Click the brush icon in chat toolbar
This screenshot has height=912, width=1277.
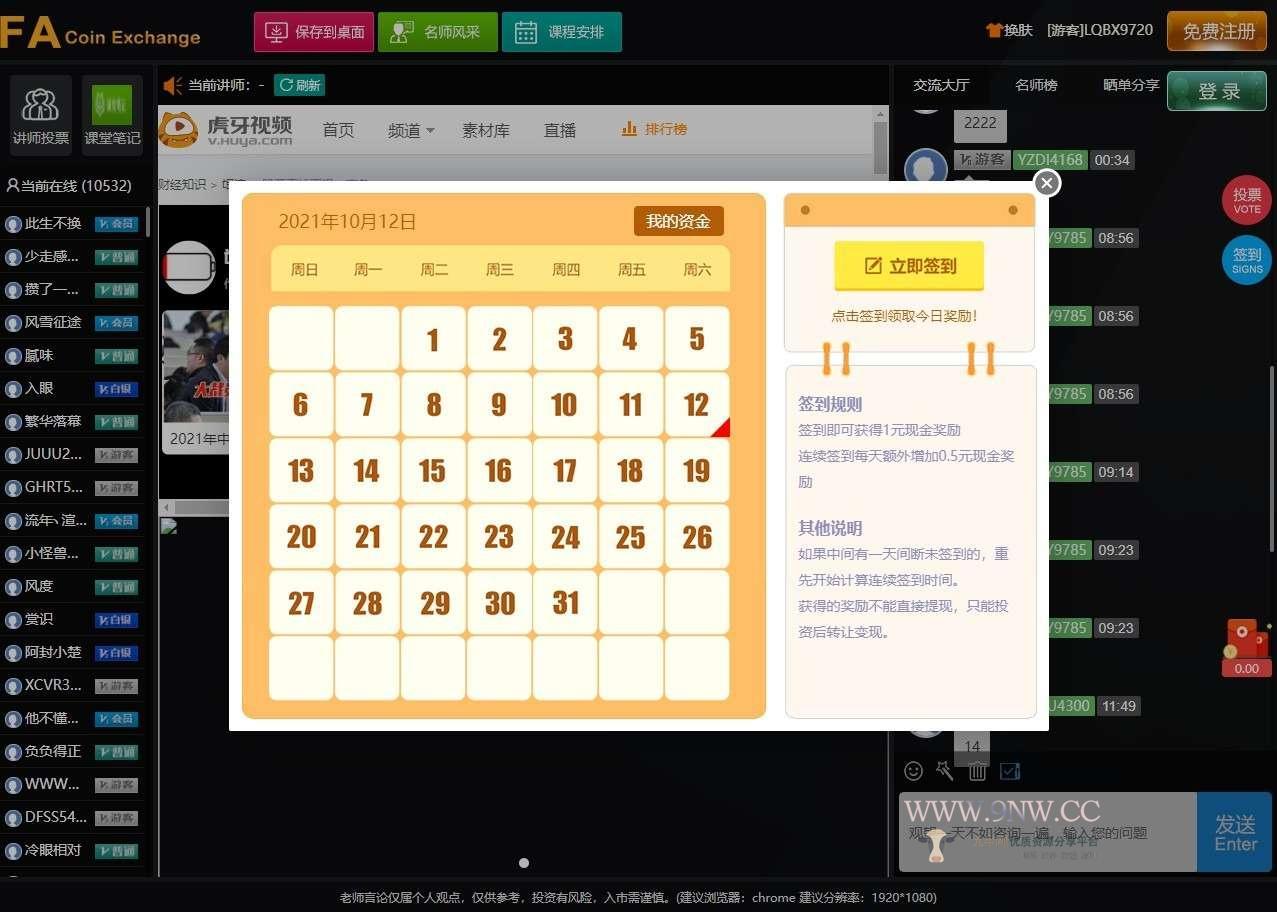[945, 770]
